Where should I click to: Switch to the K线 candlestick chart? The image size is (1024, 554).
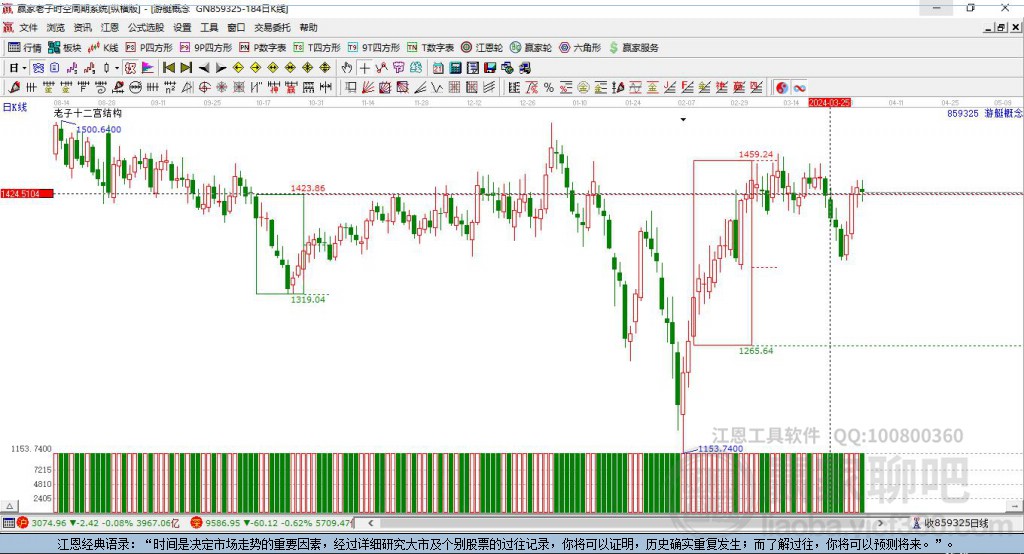(103, 48)
